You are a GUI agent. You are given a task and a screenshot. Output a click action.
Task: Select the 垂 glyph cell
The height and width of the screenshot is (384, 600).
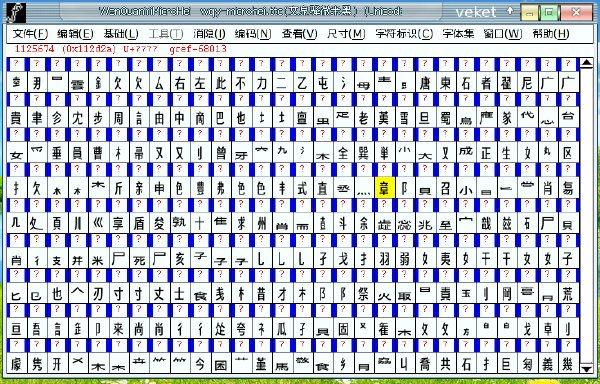[57, 153]
